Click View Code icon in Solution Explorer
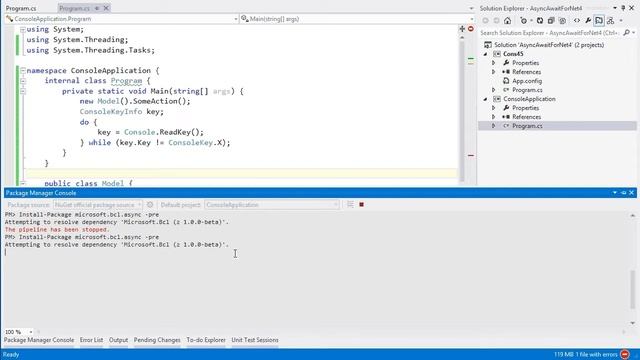 click(577, 21)
